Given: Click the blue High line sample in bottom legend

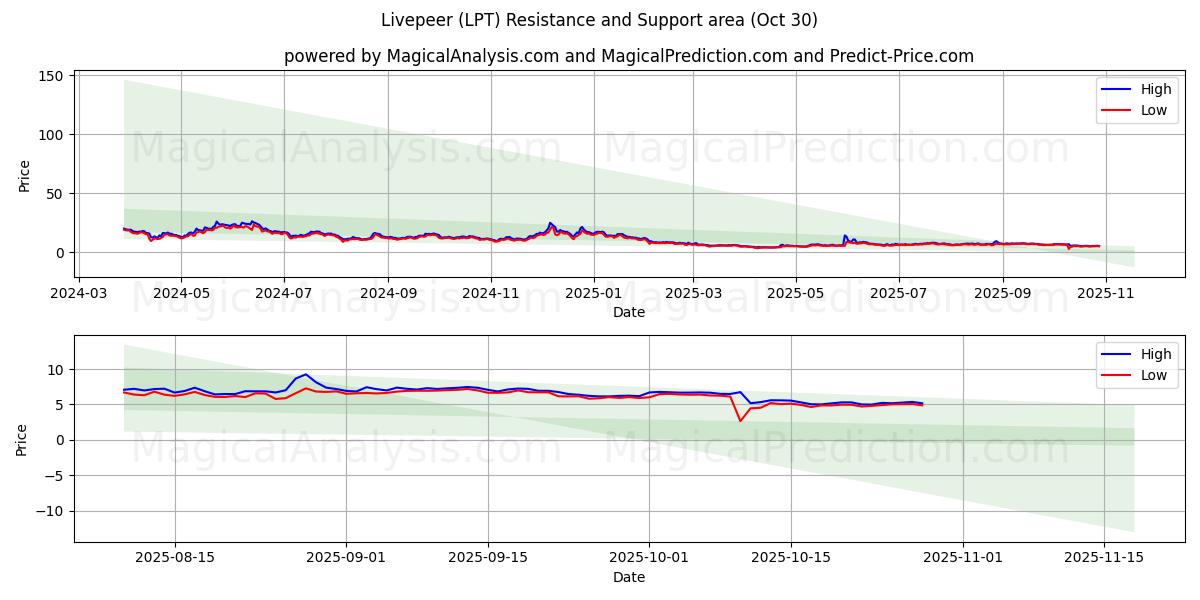Looking at the screenshot, I should click(x=1117, y=353).
